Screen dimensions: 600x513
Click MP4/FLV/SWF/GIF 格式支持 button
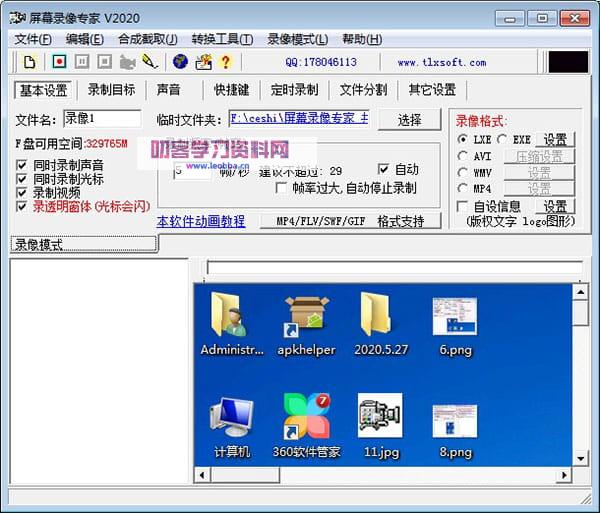(x=351, y=221)
